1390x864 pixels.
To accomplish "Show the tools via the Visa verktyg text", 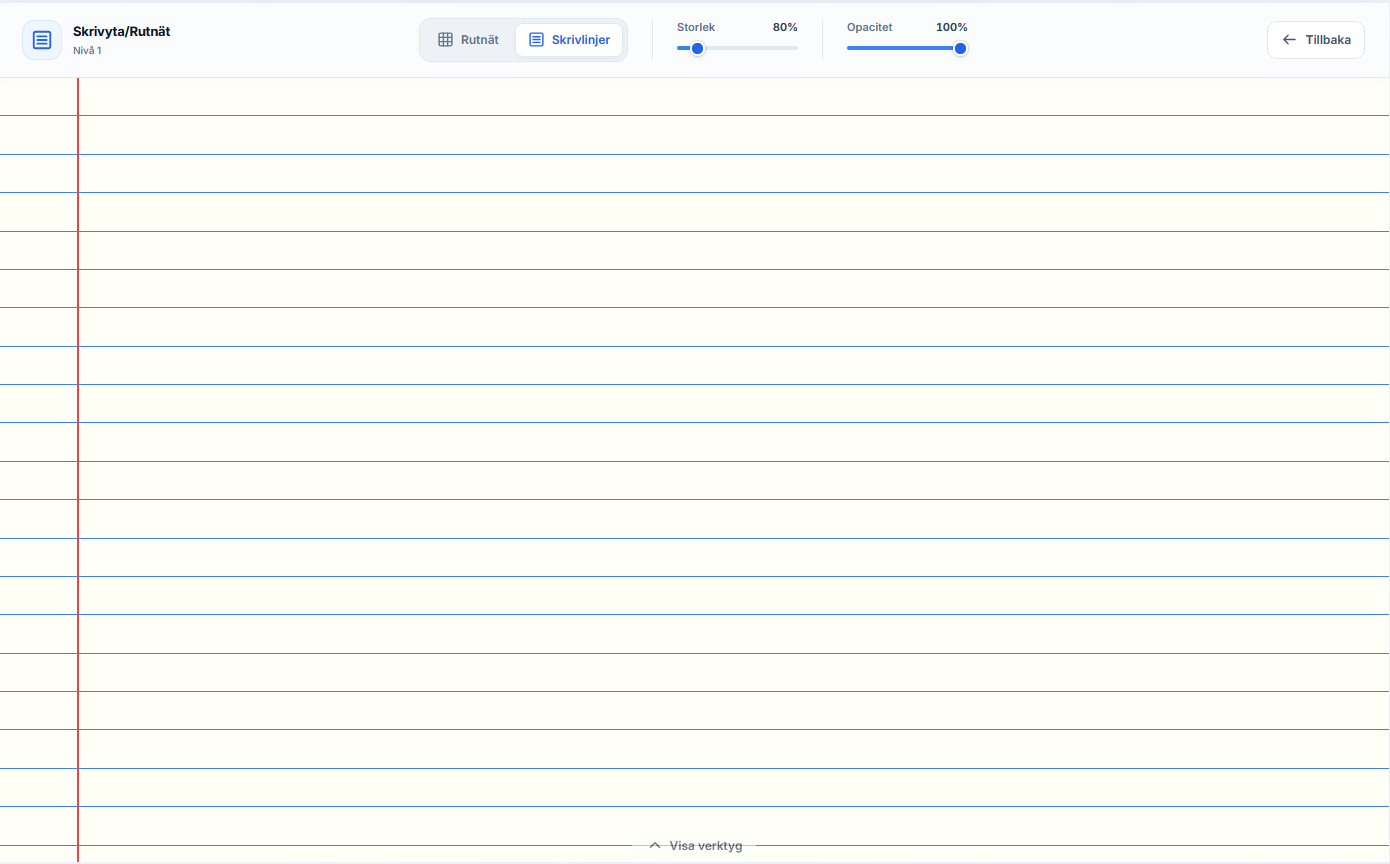I will click(706, 846).
